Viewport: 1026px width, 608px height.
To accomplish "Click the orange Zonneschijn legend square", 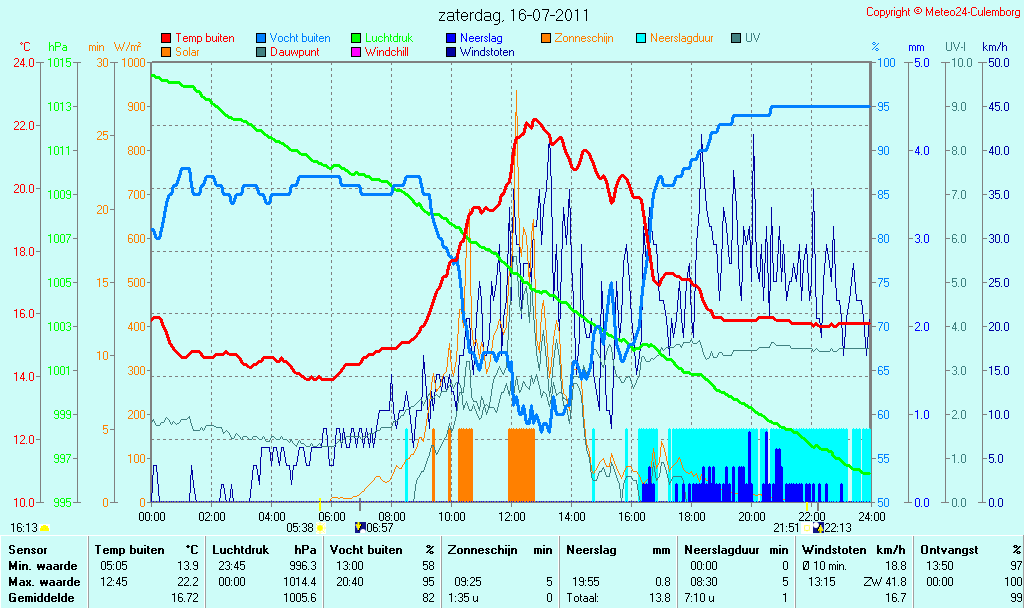I will click(x=546, y=39).
